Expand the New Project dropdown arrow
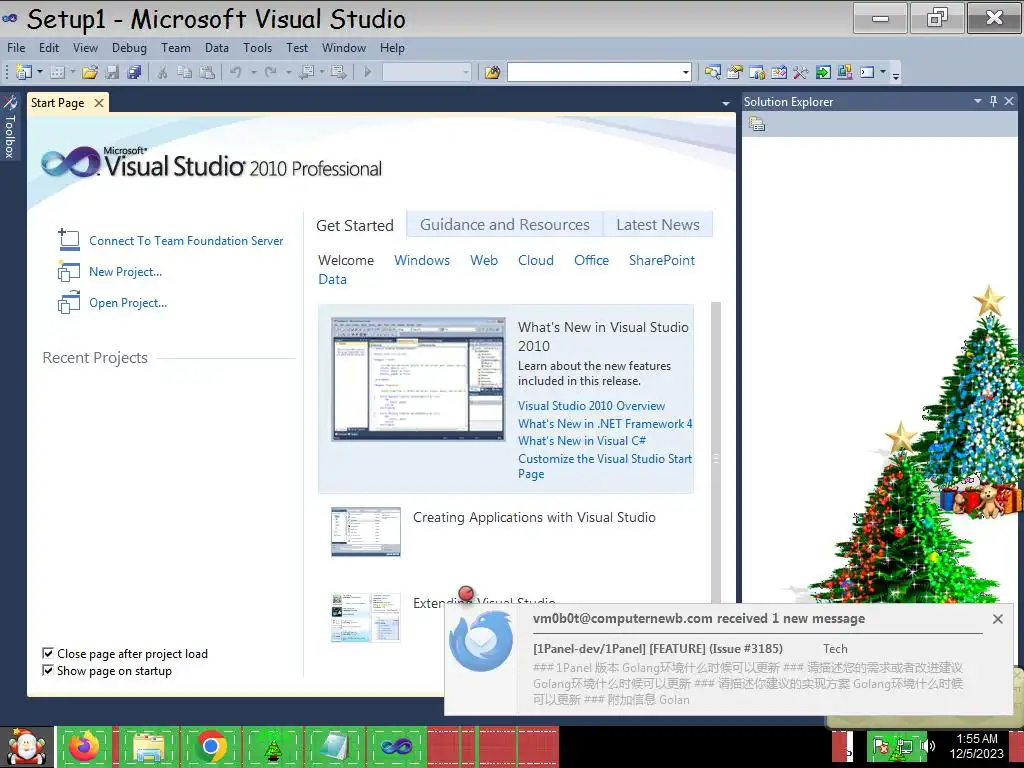The image size is (1024, 768). 40,72
